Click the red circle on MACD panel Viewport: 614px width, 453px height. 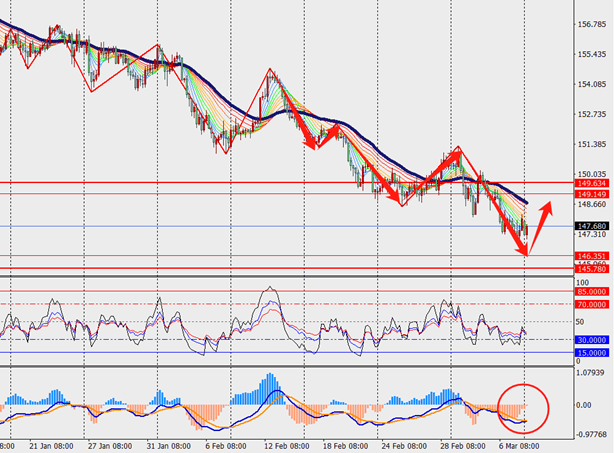click(x=523, y=409)
